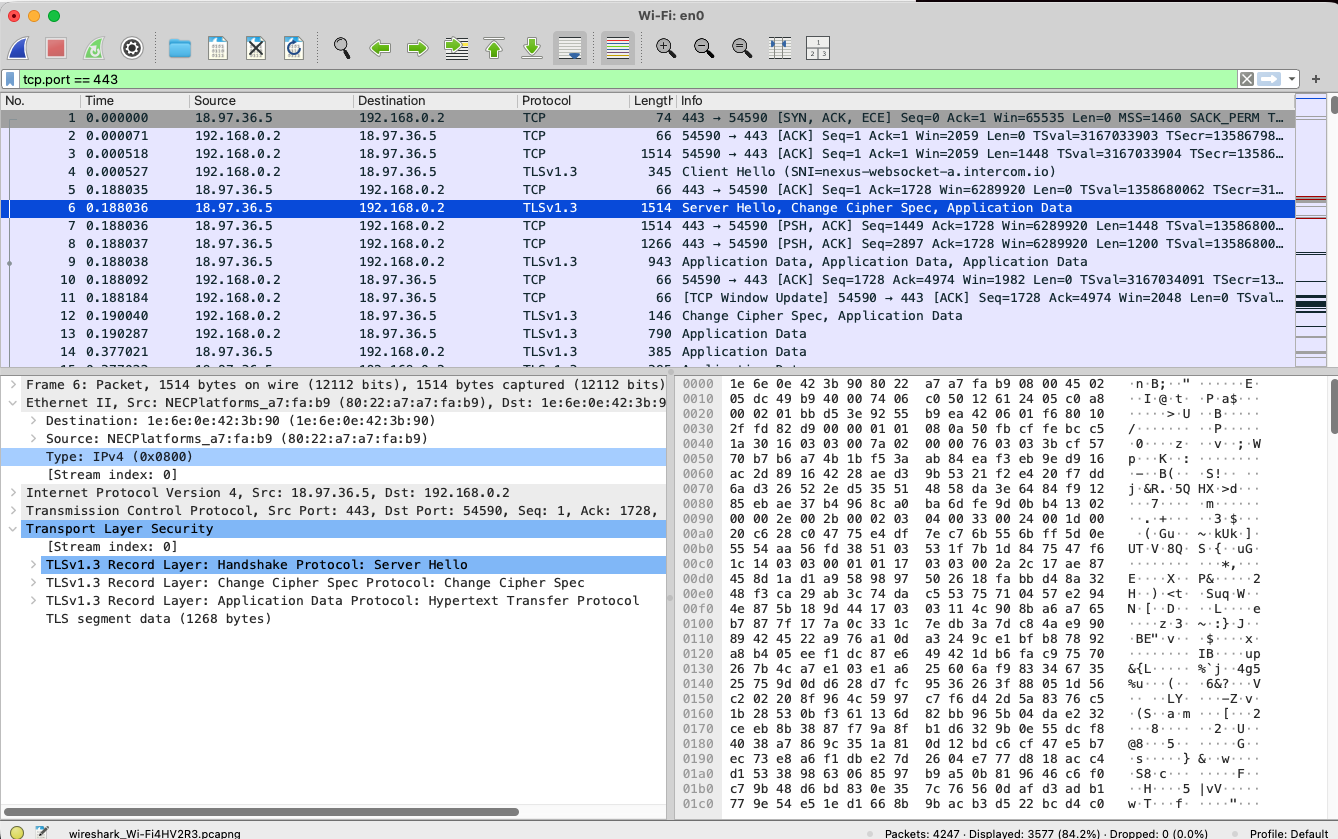Viewport: 1338px width, 839px height.
Task: Select TLS segment data (1268 bytes) row
Action: [334, 619]
